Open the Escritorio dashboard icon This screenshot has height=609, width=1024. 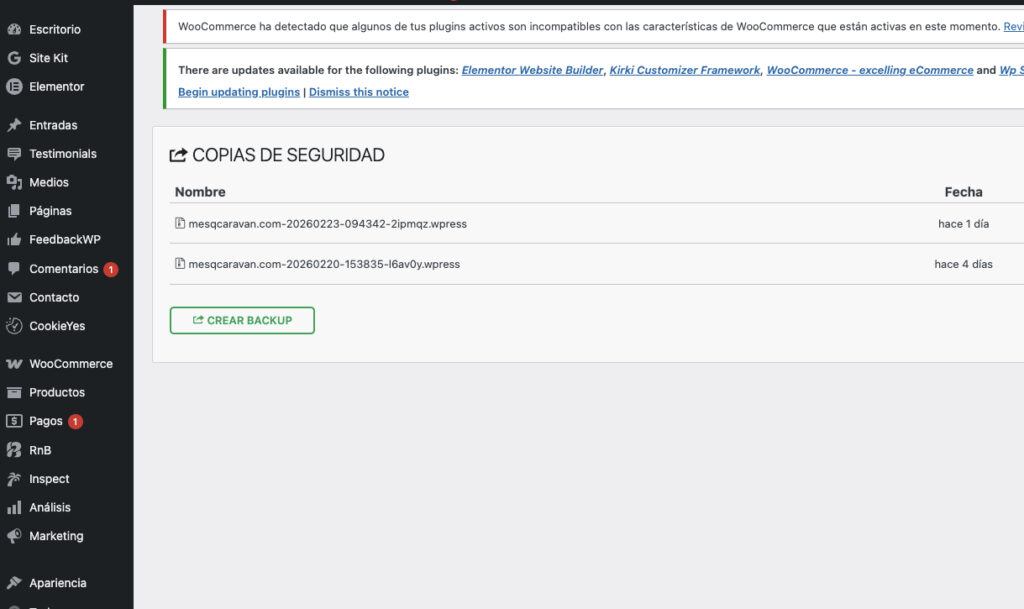(x=14, y=29)
